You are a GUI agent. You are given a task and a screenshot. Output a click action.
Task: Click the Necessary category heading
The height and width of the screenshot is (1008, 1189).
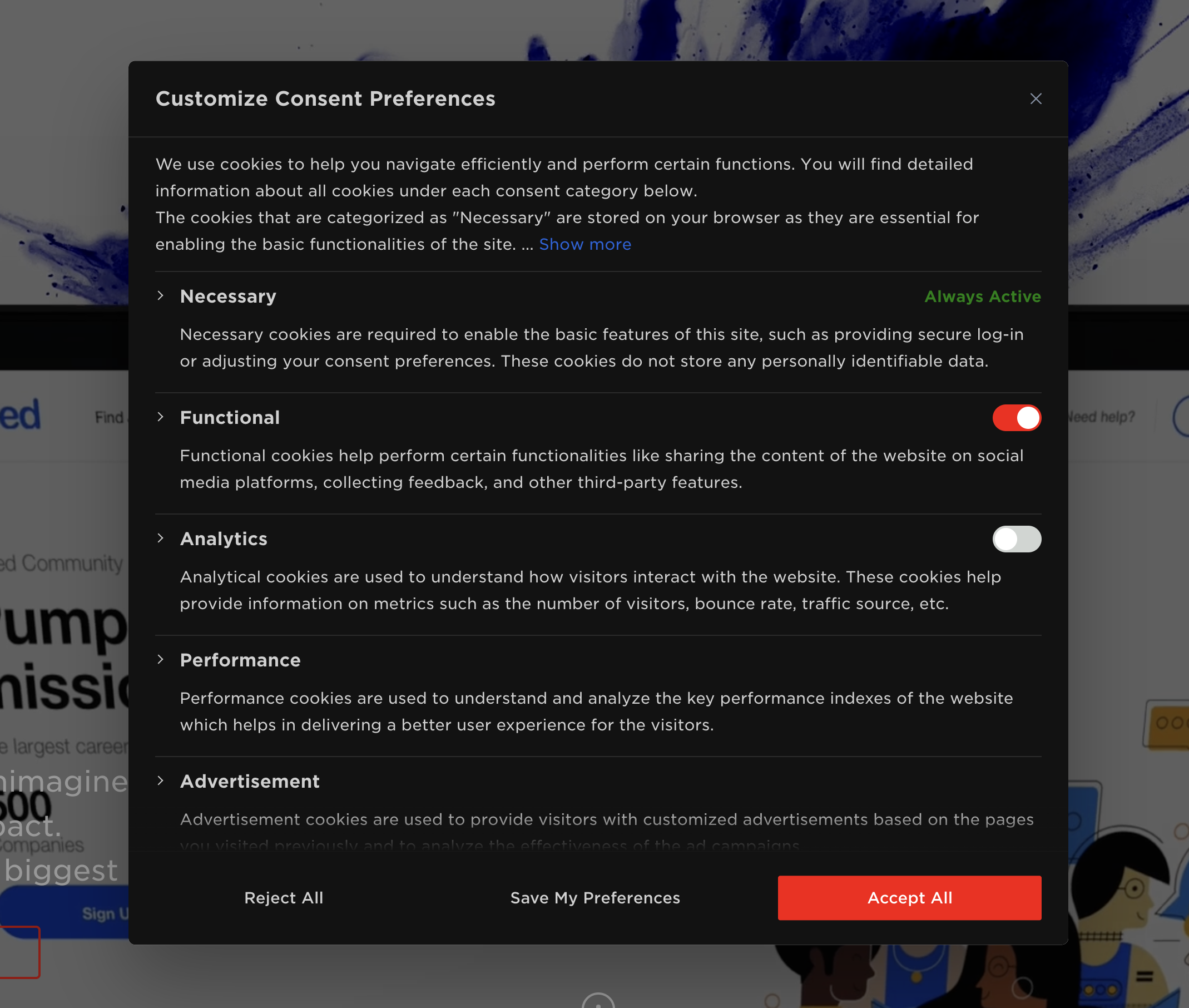[228, 297]
